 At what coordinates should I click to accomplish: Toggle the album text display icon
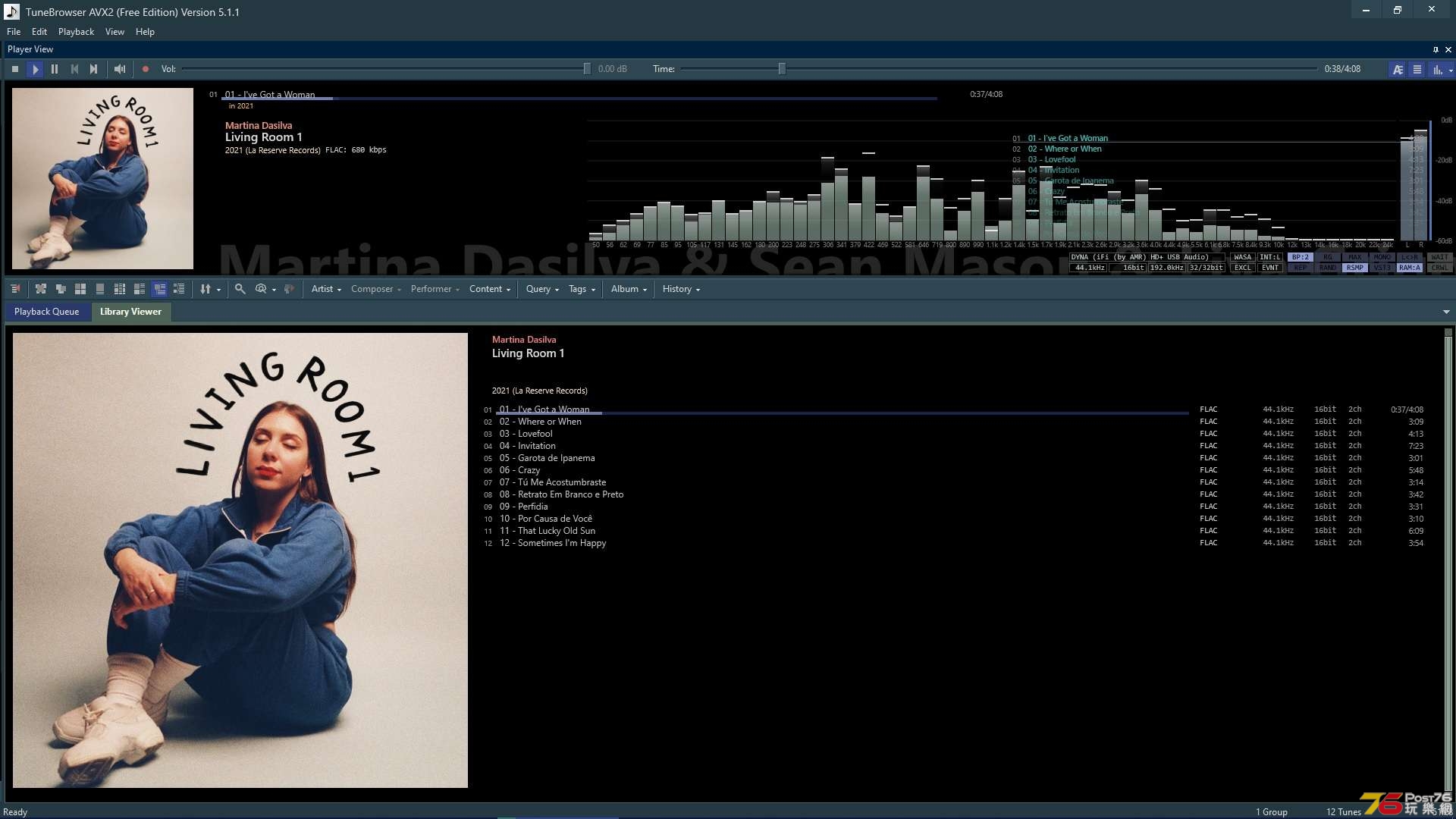click(x=1398, y=69)
